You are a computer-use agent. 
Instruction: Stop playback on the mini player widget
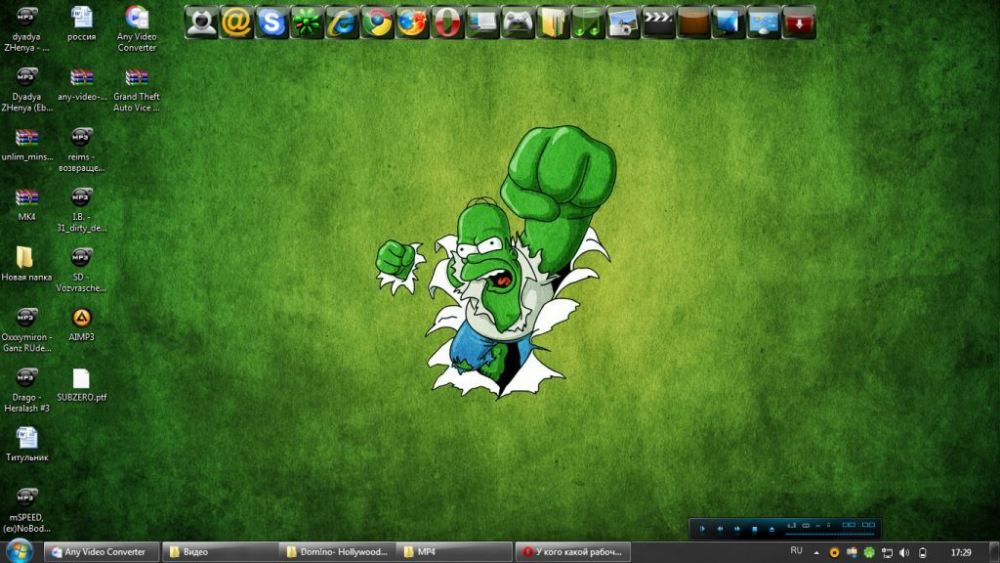pos(754,529)
